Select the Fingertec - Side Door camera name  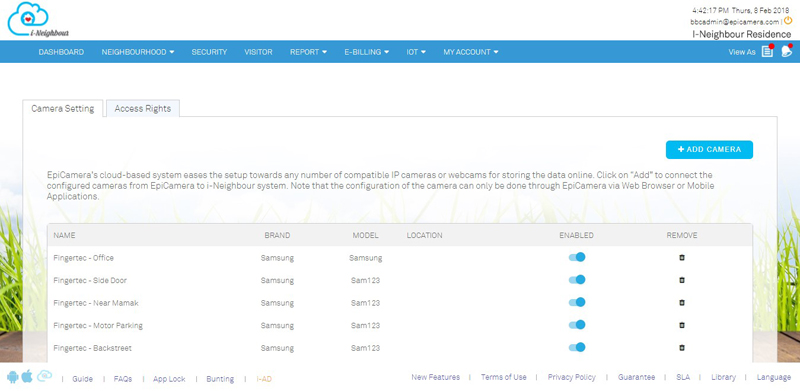pos(90,280)
